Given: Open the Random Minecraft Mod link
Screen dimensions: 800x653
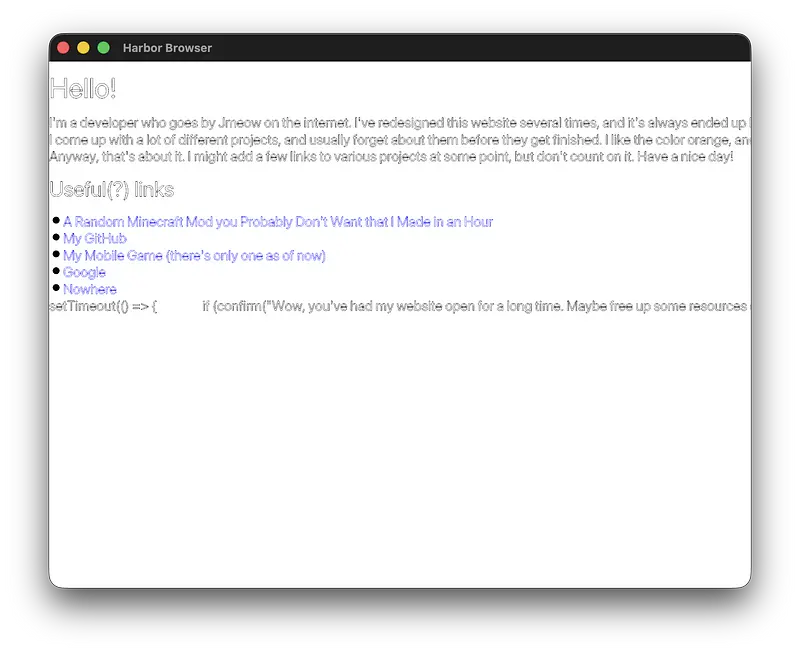Looking at the screenshot, I should 277,222.
